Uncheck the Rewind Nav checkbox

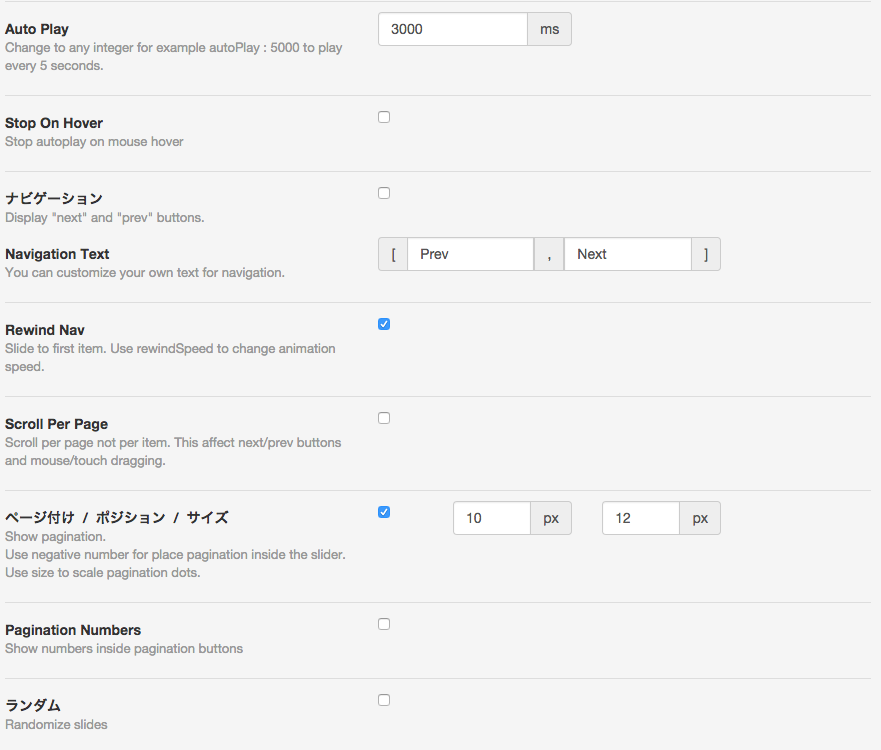pyautogui.click(x=384, y=324)
